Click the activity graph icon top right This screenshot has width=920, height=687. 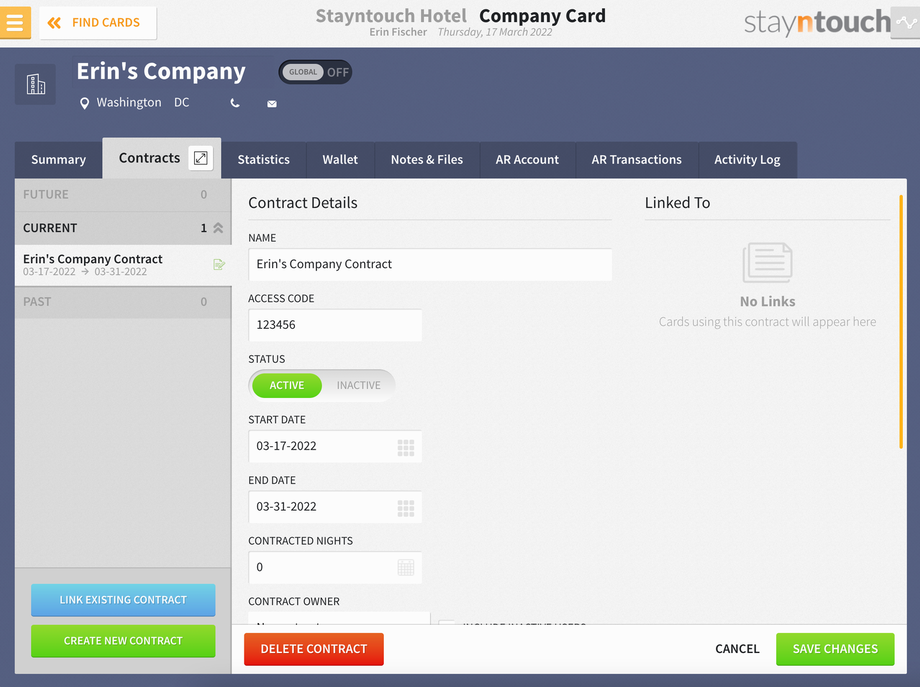click(905, 23)
